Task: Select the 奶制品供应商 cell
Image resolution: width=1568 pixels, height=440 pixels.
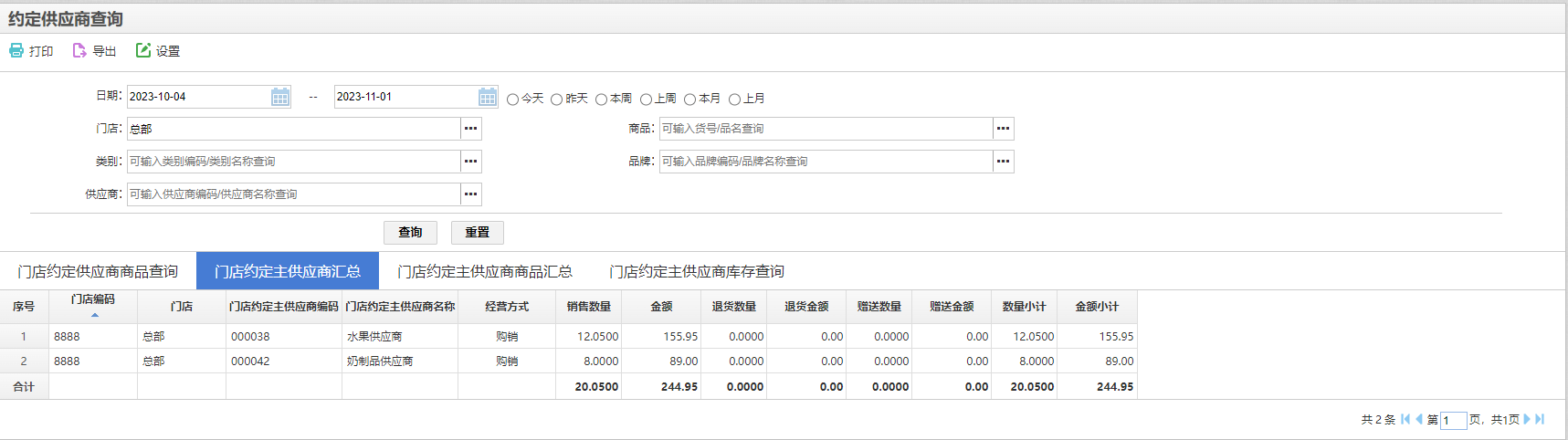Action: (x=400, y=361)
